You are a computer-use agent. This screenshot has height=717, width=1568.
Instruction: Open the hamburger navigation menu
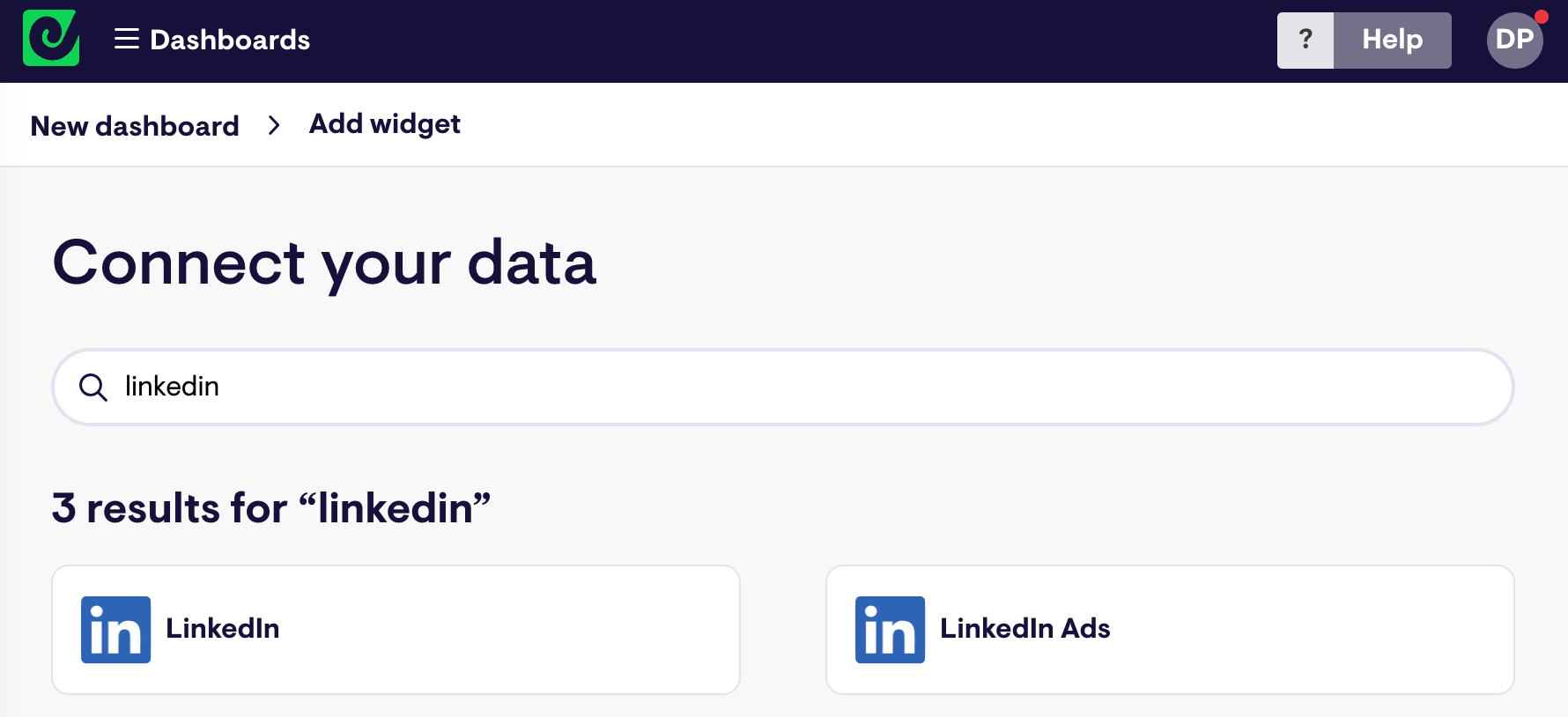pos(127,39)
